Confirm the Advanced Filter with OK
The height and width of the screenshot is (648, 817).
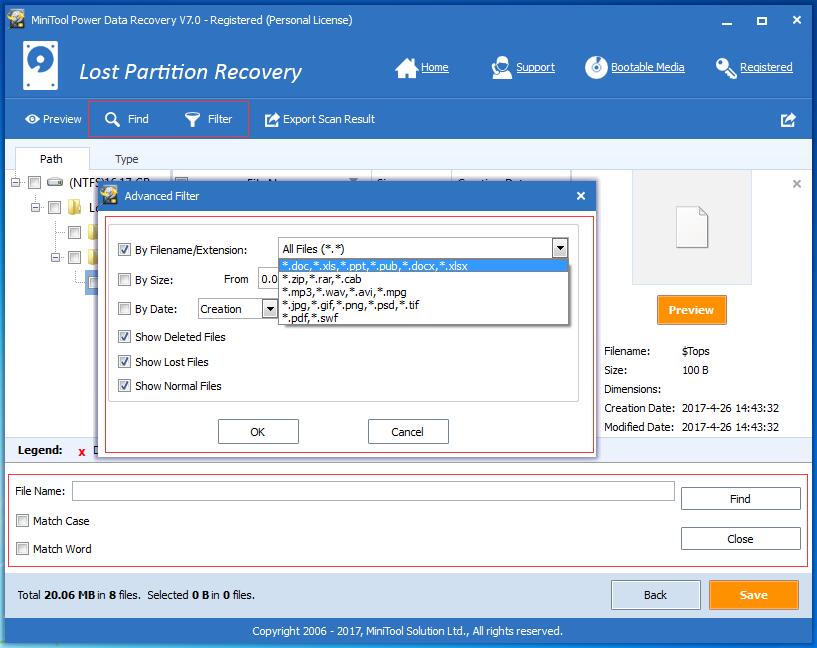pyautogui.click(x=258, y=431)
